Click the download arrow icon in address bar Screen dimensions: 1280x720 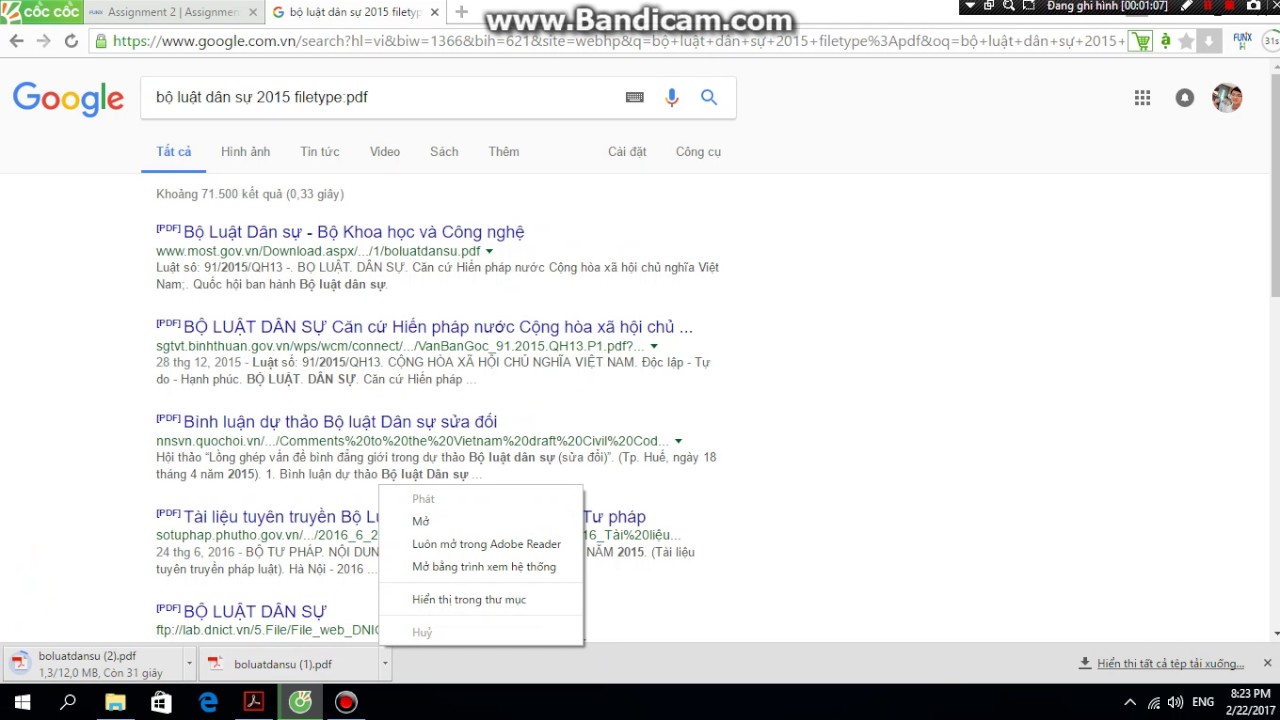[x=1209, y=41]
